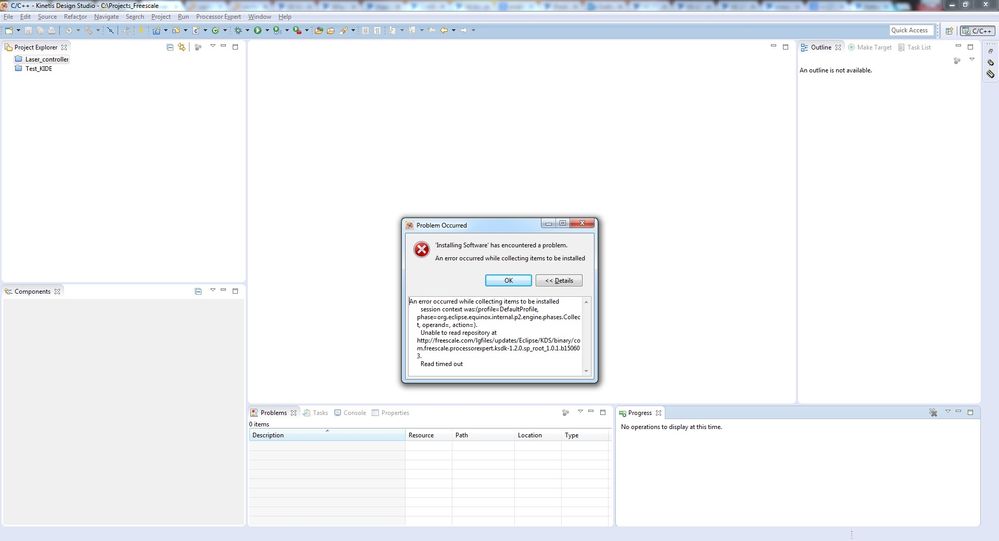Click the lower tilted icon in the right trim bar
This screenshot has height=541, width=999.
(x=991, y=74)
